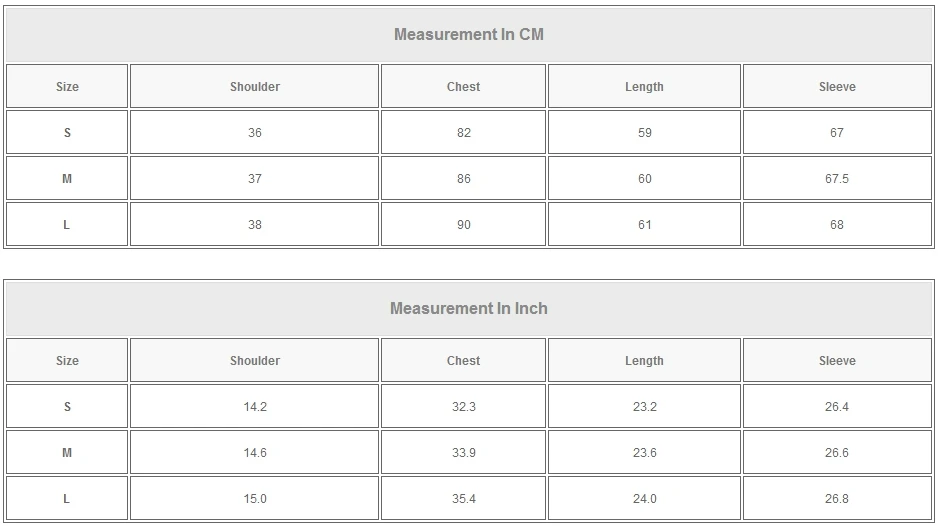This screenshot has width=938, height=526.
Task: Select the chest value 33.9 cell
Action: [463, 453]
